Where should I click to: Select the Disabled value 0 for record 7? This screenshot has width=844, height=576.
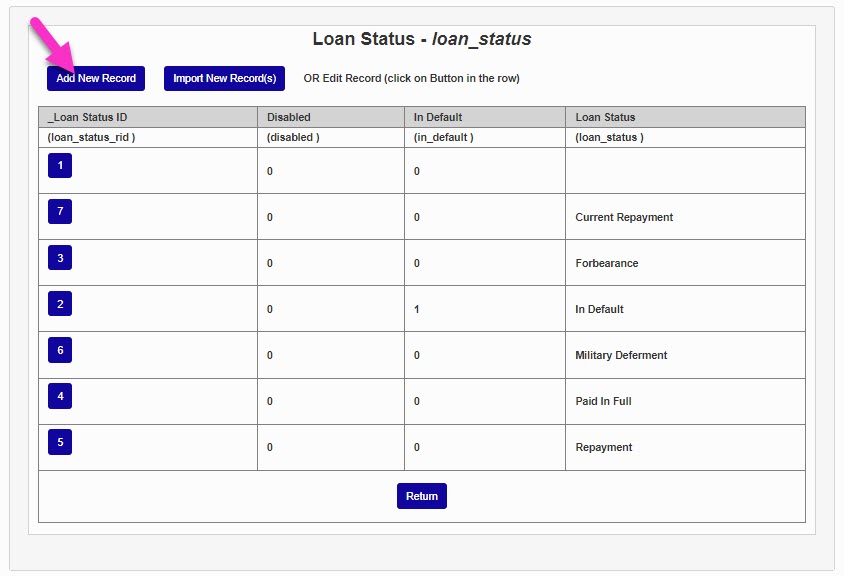[x=268, y=217]
